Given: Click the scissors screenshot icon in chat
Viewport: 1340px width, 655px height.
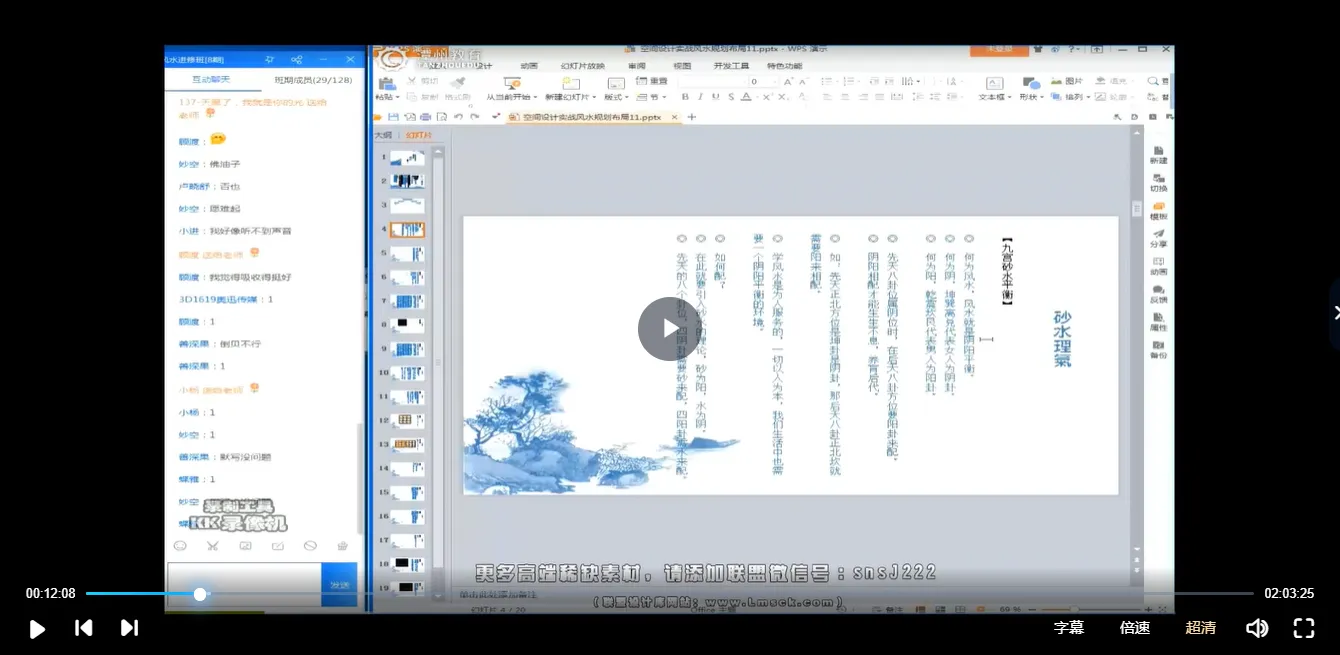Looking at the screenshot, I should (213, 546).
